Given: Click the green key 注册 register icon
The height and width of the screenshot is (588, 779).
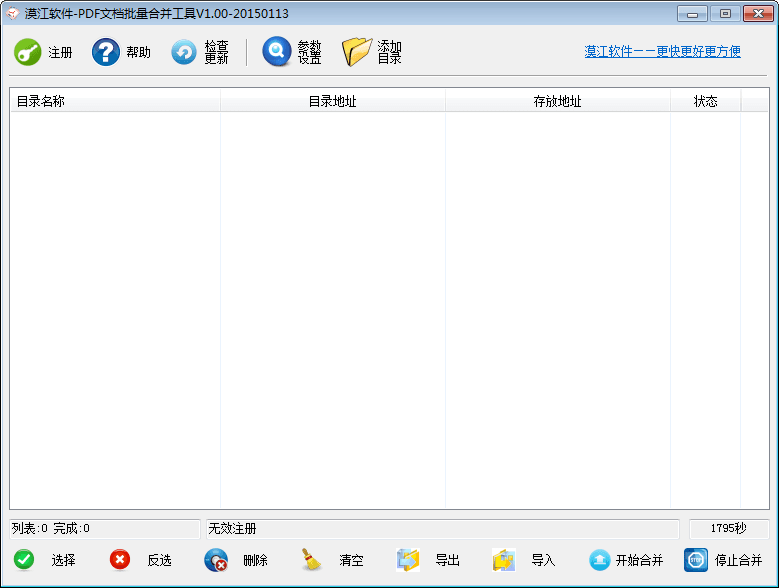Looking at the screenshot, I should click(x=28, y=52).
